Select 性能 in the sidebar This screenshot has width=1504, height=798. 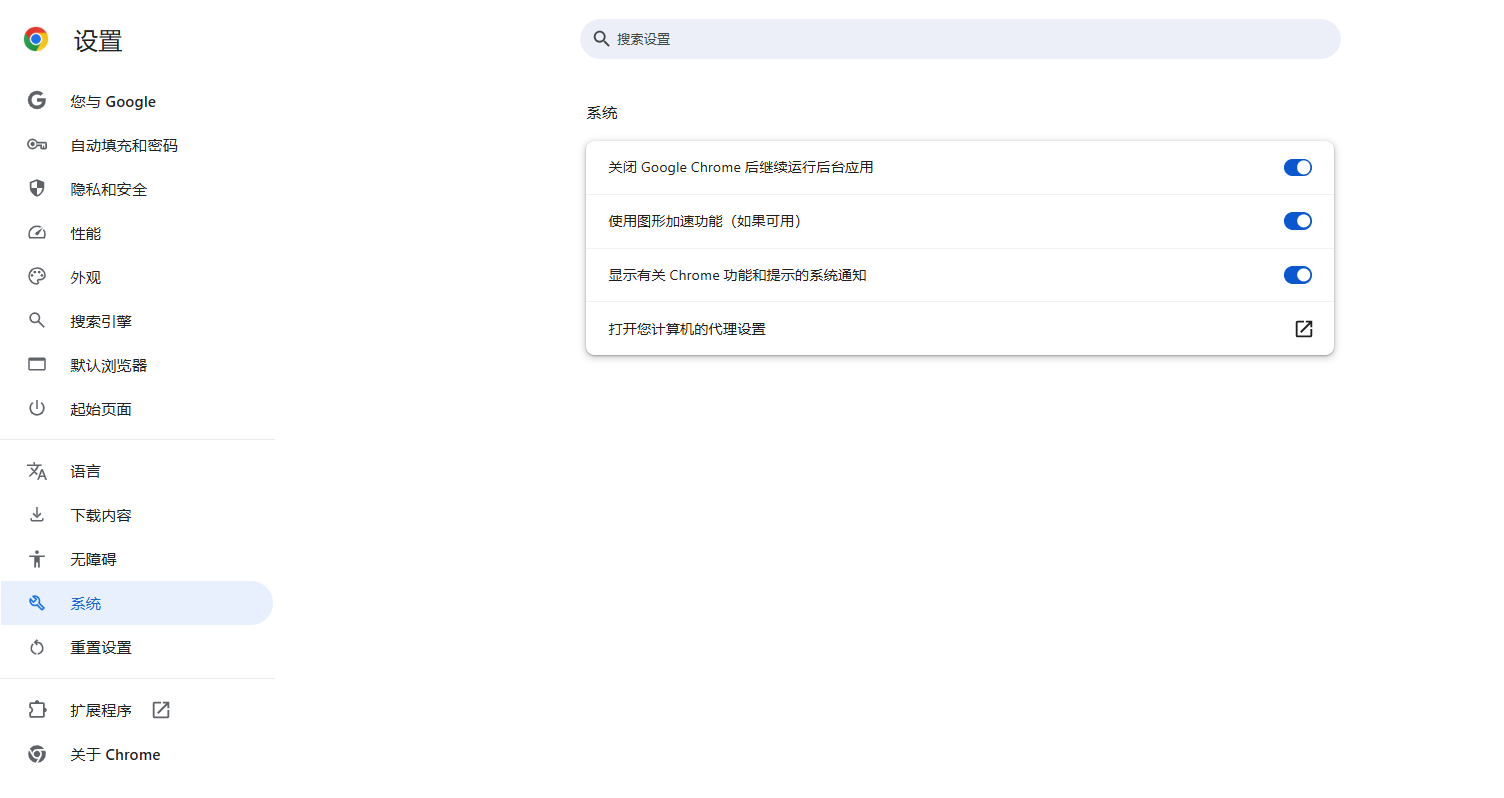137,233
